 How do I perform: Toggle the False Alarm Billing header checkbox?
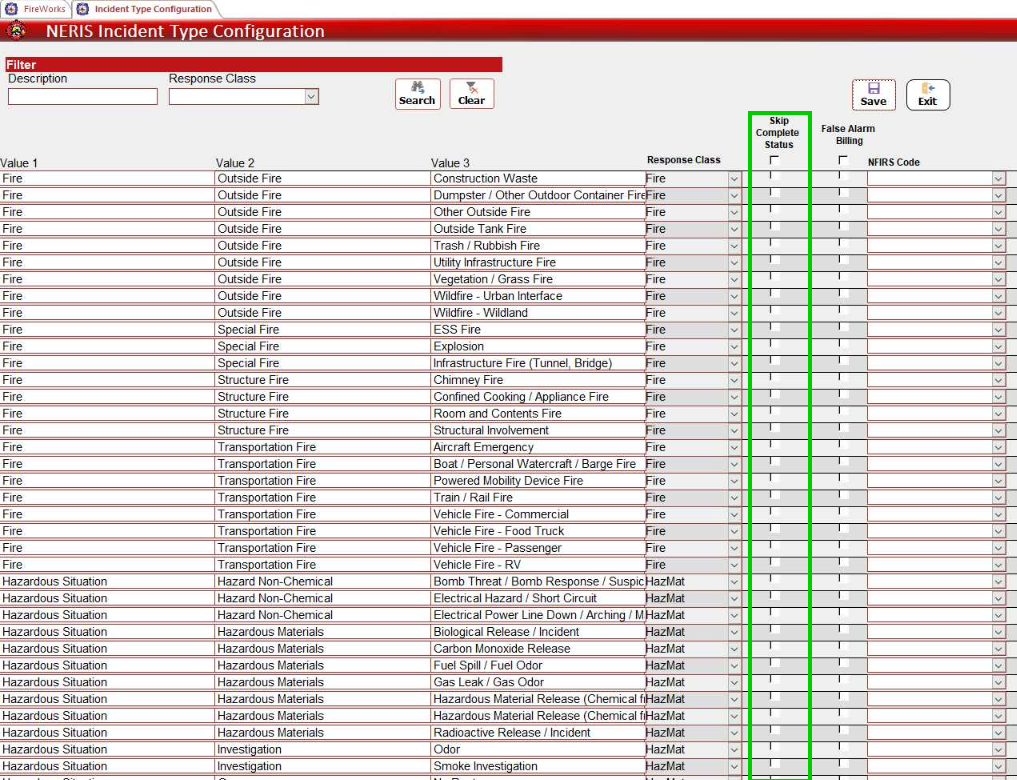point(843,160)
